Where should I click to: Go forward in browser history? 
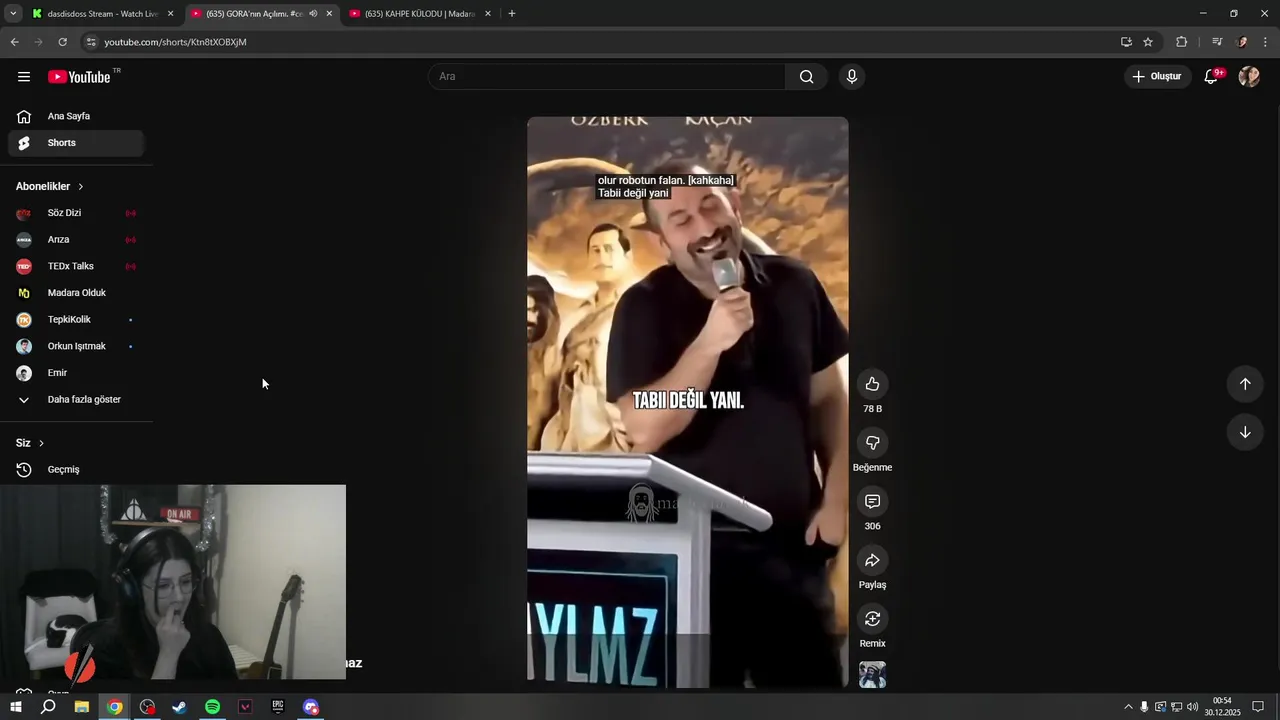coord(38,42)
